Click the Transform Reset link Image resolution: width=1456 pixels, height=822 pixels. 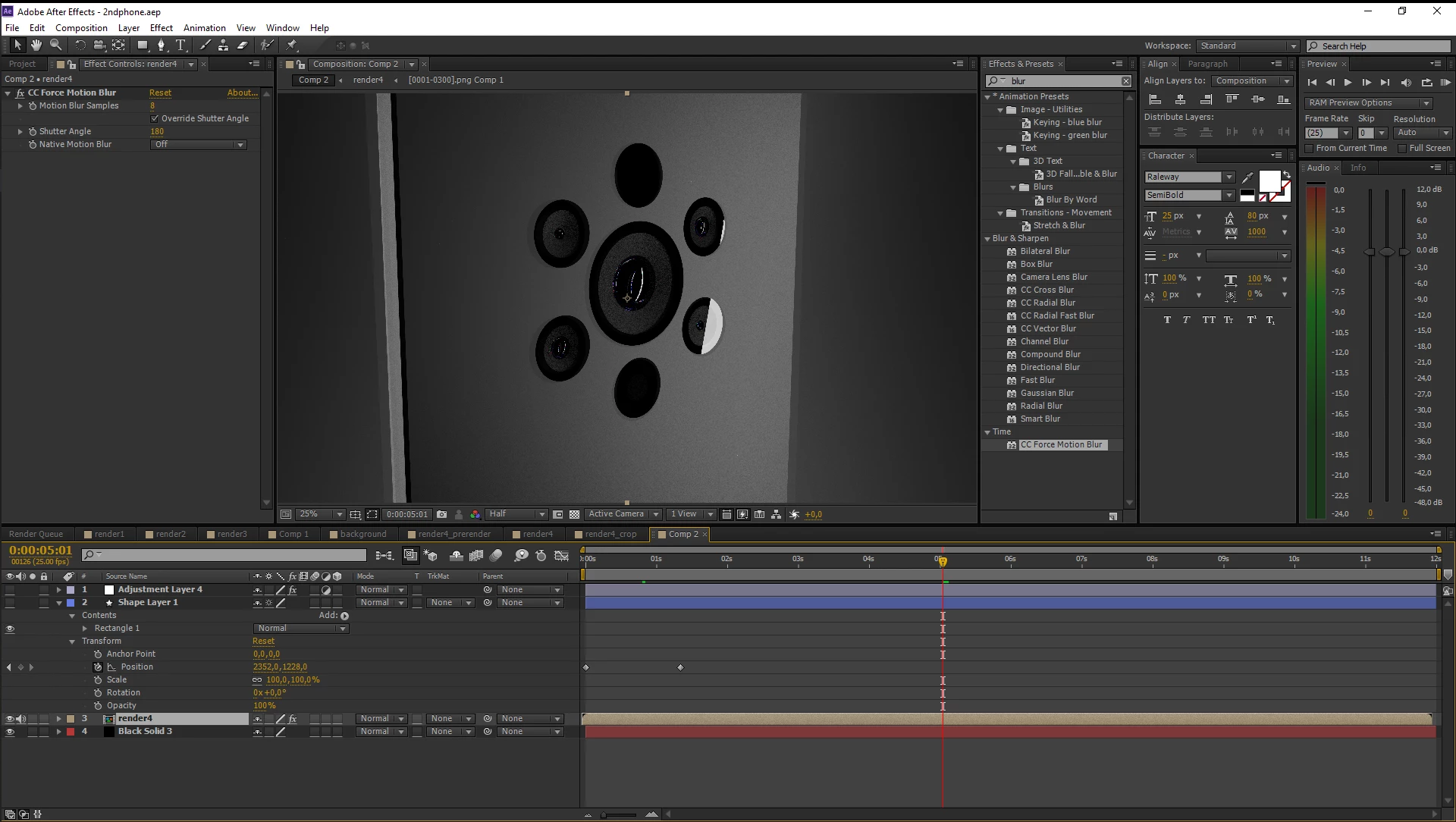pyautogui.click(x=263, y=642)
